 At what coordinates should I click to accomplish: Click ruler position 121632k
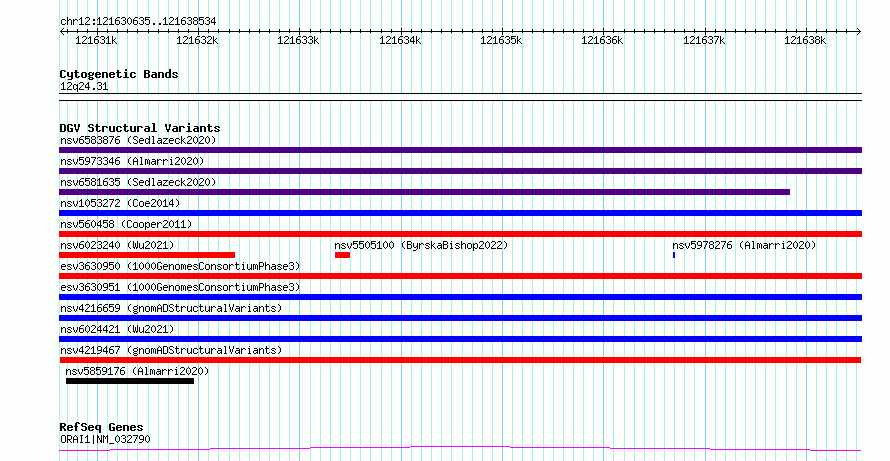click(198, 40)
